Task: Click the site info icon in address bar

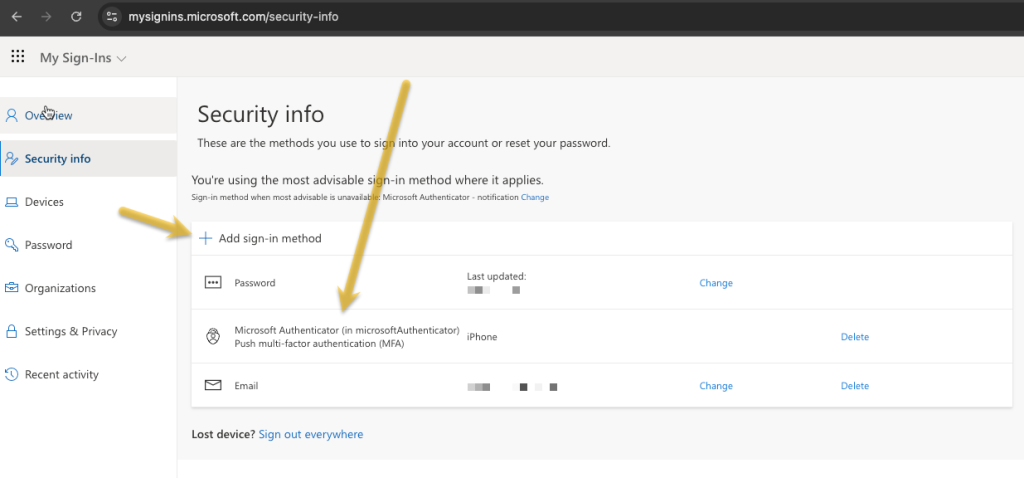Action: pos(112,16)
